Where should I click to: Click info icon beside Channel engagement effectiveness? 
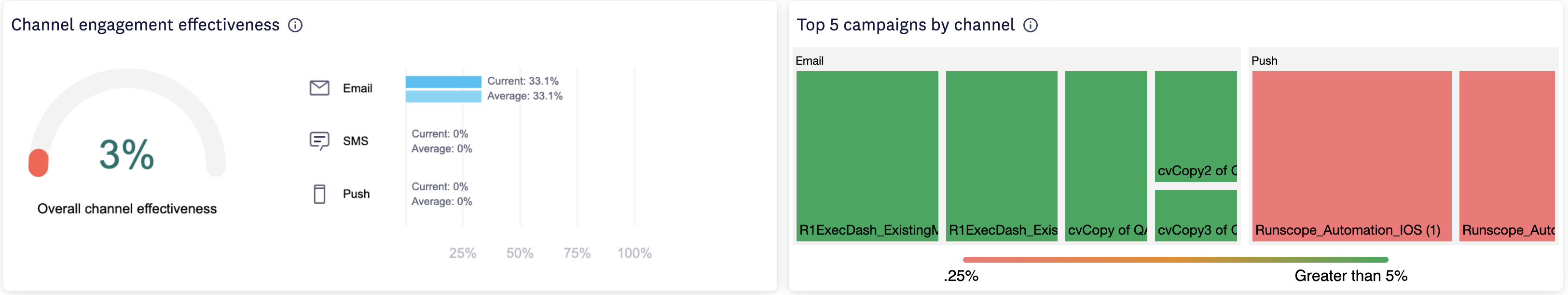[x=295, y=25]
